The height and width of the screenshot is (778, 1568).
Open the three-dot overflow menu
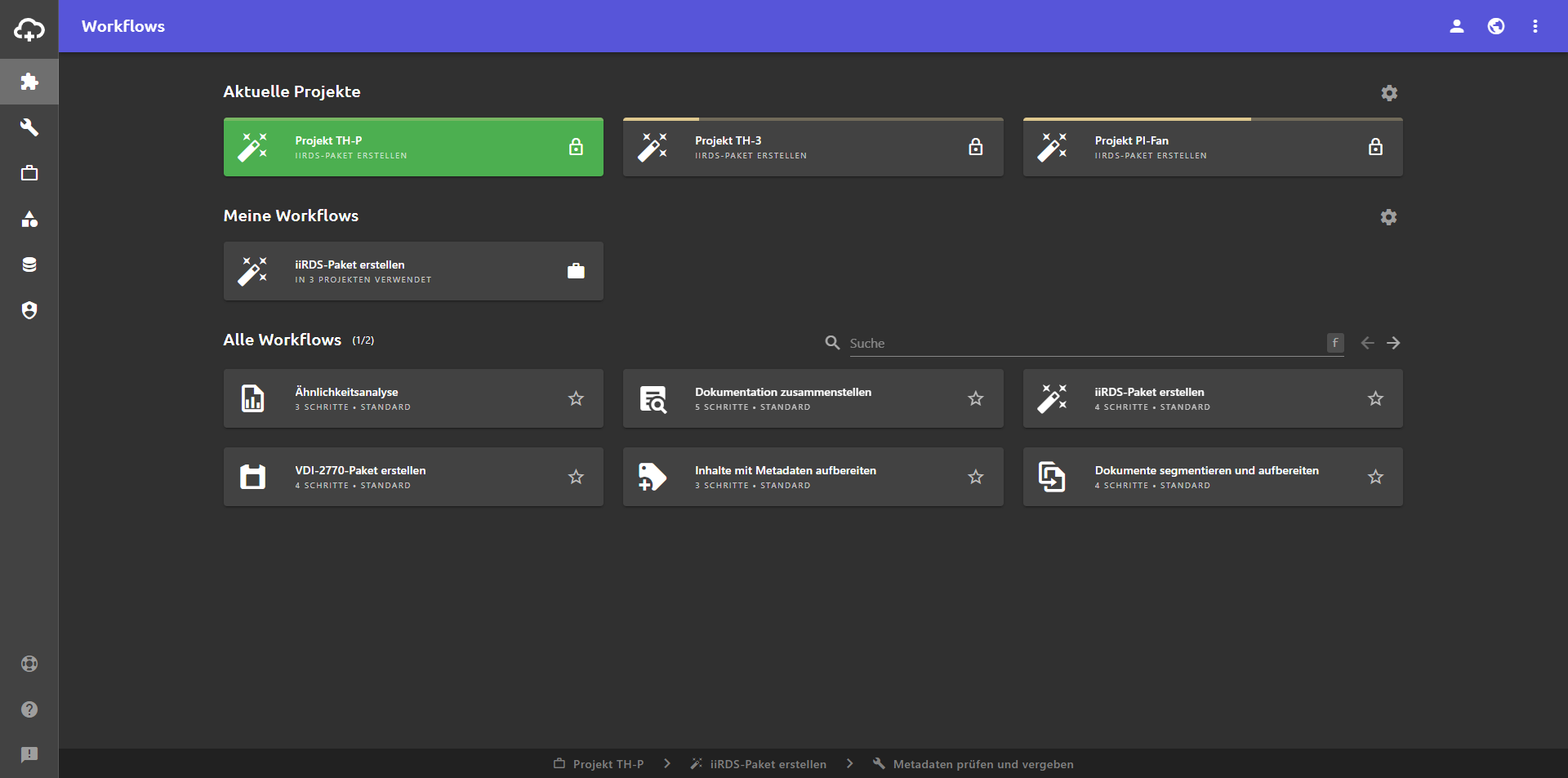(1535, 26)
